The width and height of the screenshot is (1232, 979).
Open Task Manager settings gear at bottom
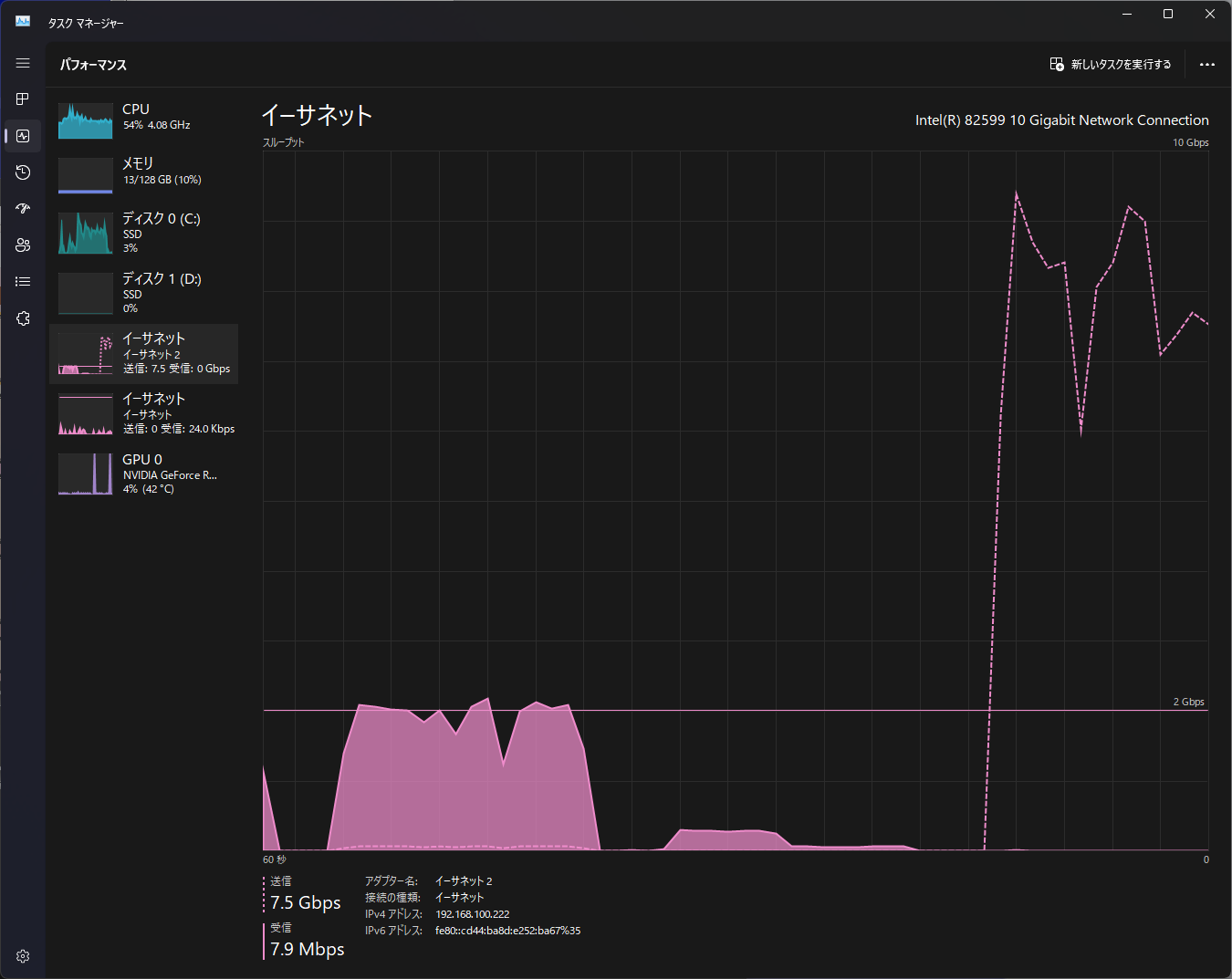point(23,955)
